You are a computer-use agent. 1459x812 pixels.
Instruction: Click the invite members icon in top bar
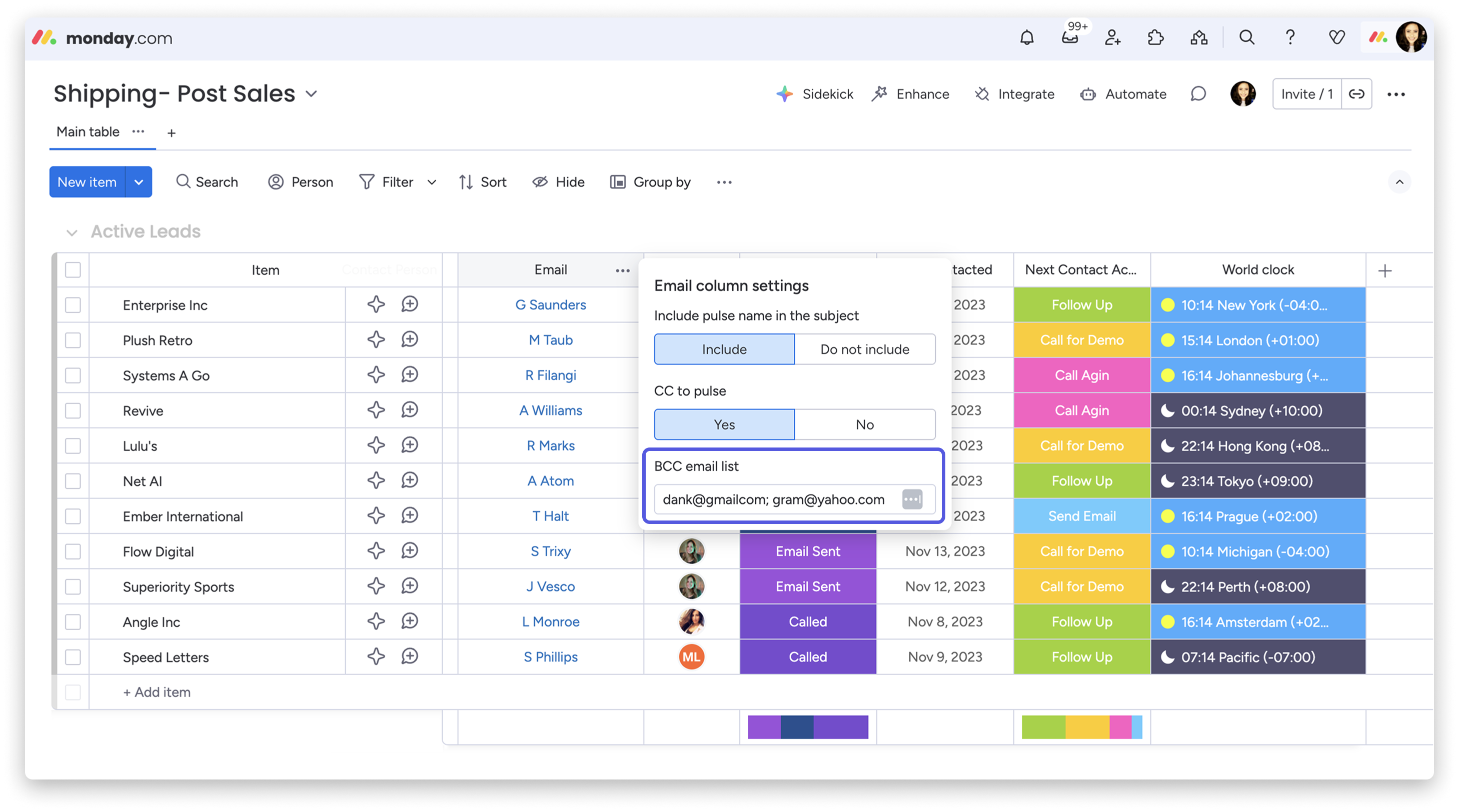pos(1112,38)
